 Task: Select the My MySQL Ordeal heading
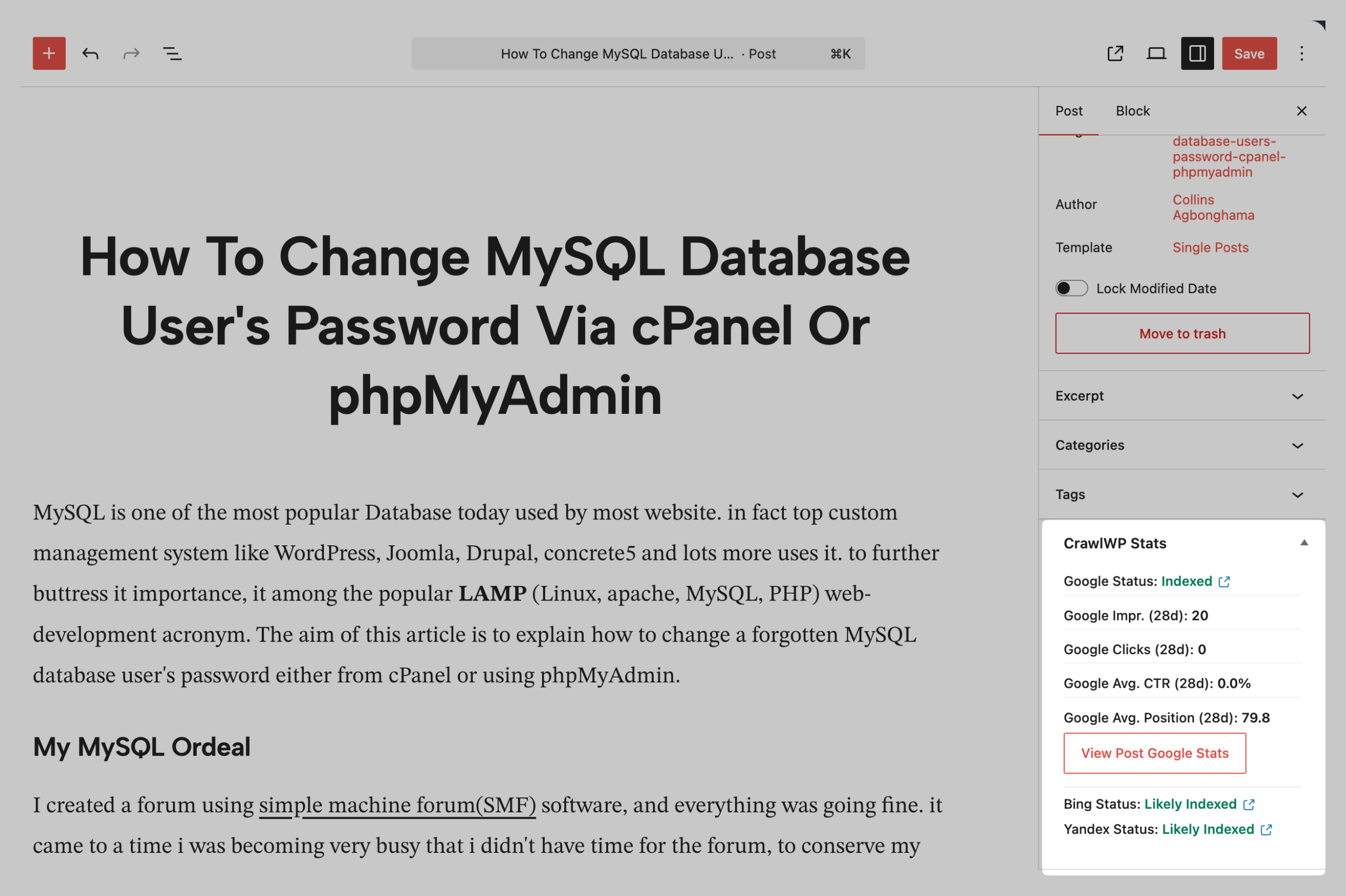click(x=141, y=747)
